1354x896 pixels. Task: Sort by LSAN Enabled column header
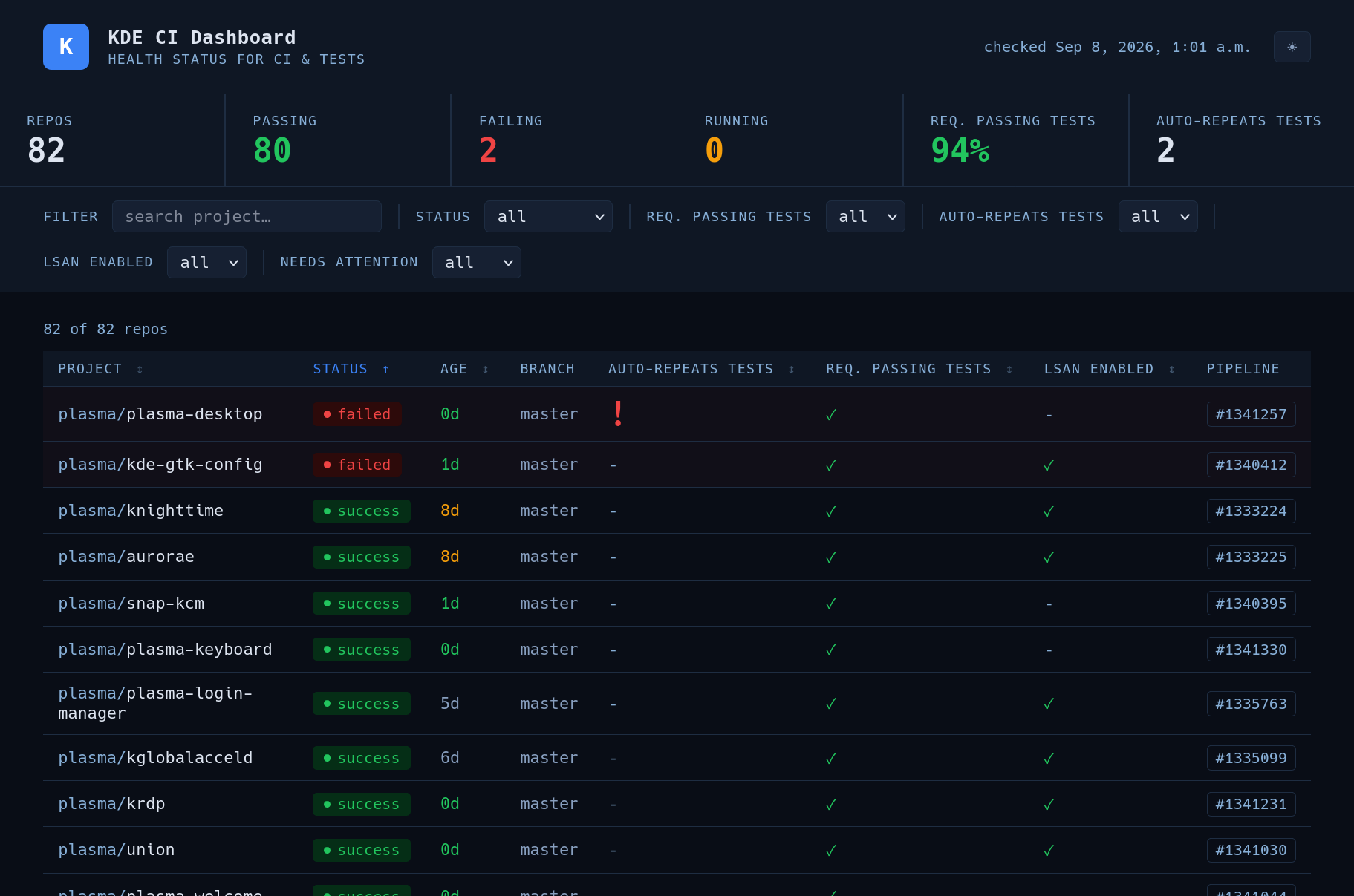1110,369
